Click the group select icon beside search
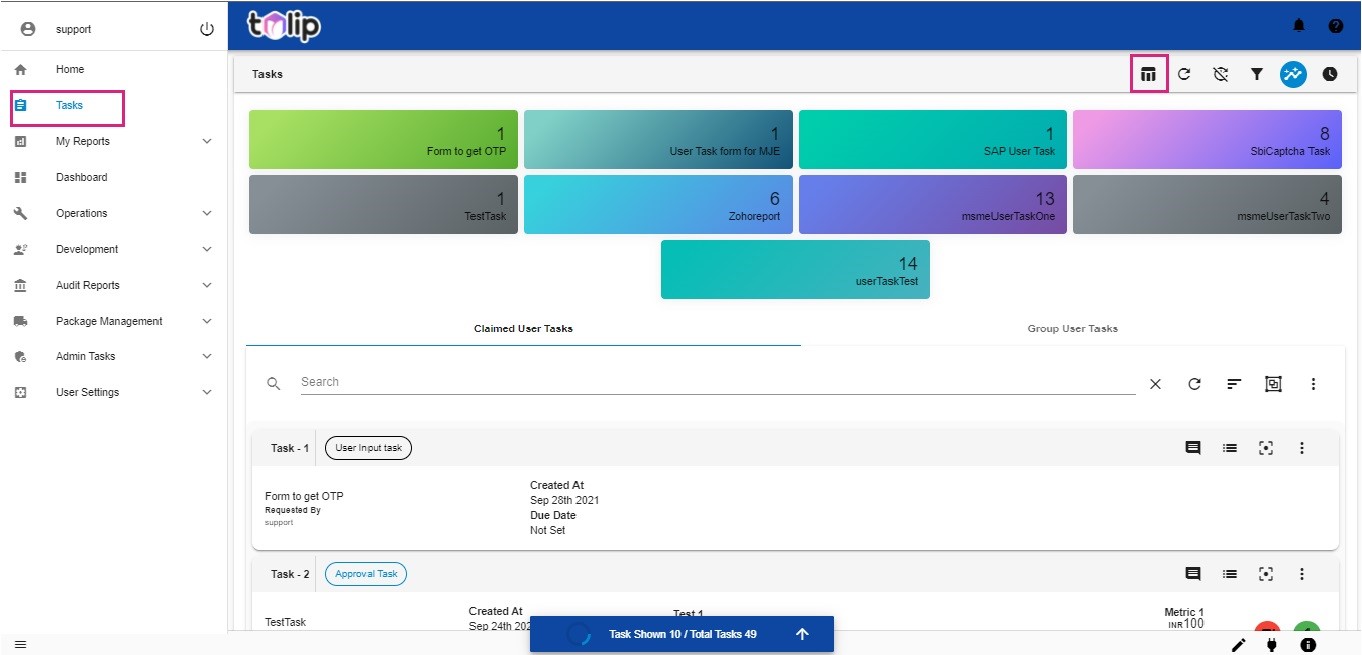 click(x=1273, y=384)
